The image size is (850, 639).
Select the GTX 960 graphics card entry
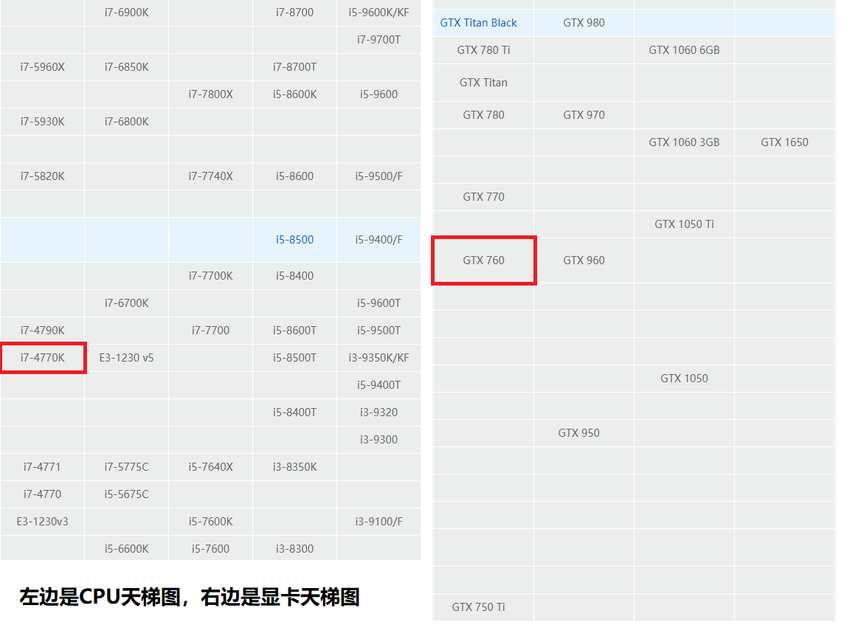(x=584, y=260)
